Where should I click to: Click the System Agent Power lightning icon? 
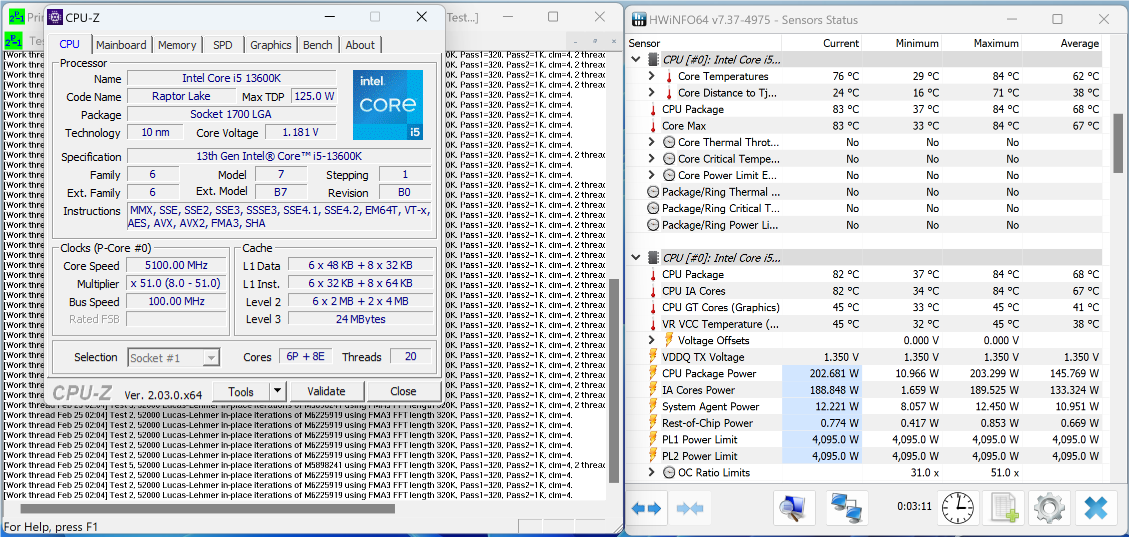pos(654,407)
